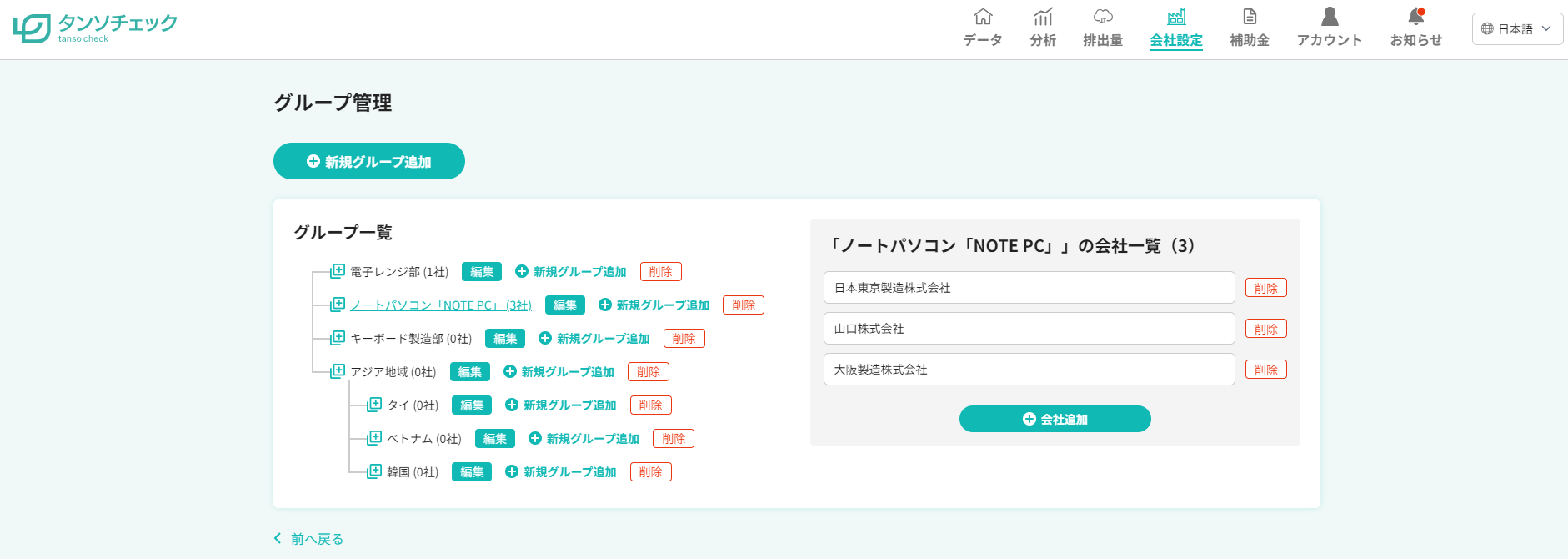
Task: Open the 排出量 cloud icon
Action: 1103,17
